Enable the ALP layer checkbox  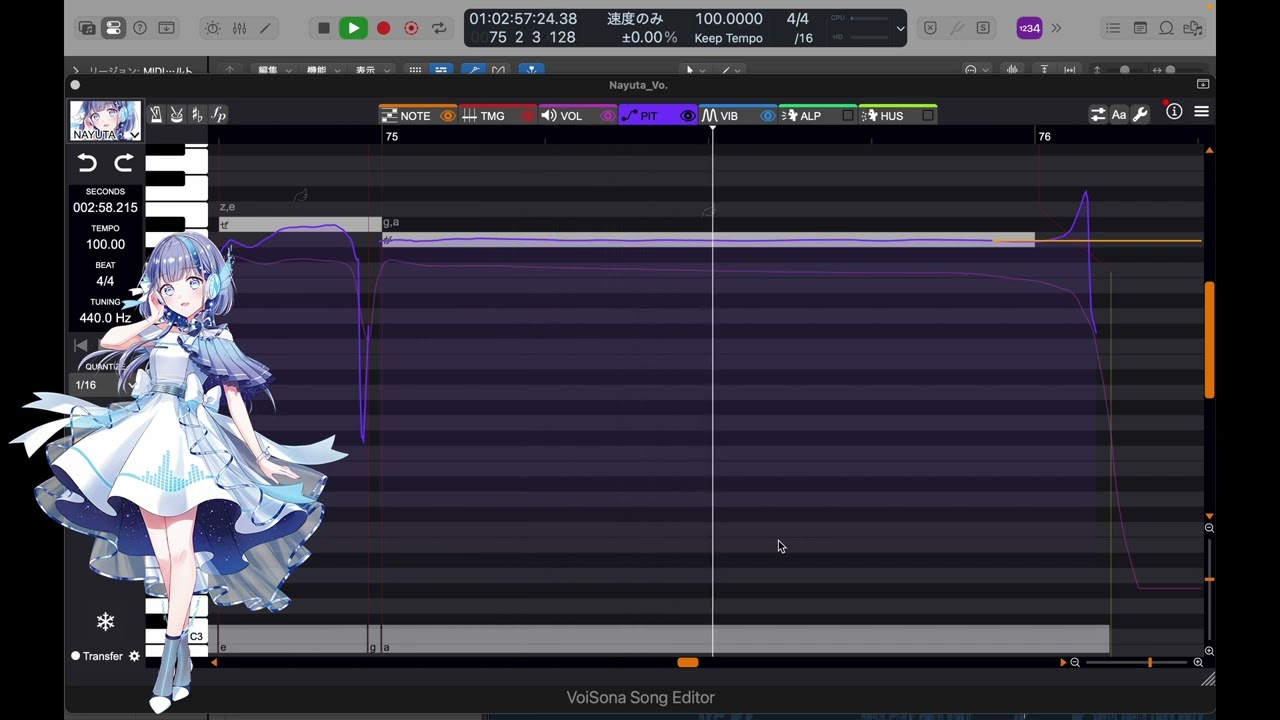click(848, 116)
